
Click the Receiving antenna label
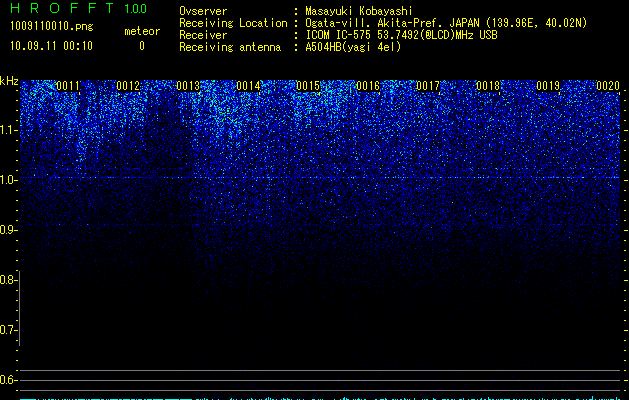coord(230,47)
